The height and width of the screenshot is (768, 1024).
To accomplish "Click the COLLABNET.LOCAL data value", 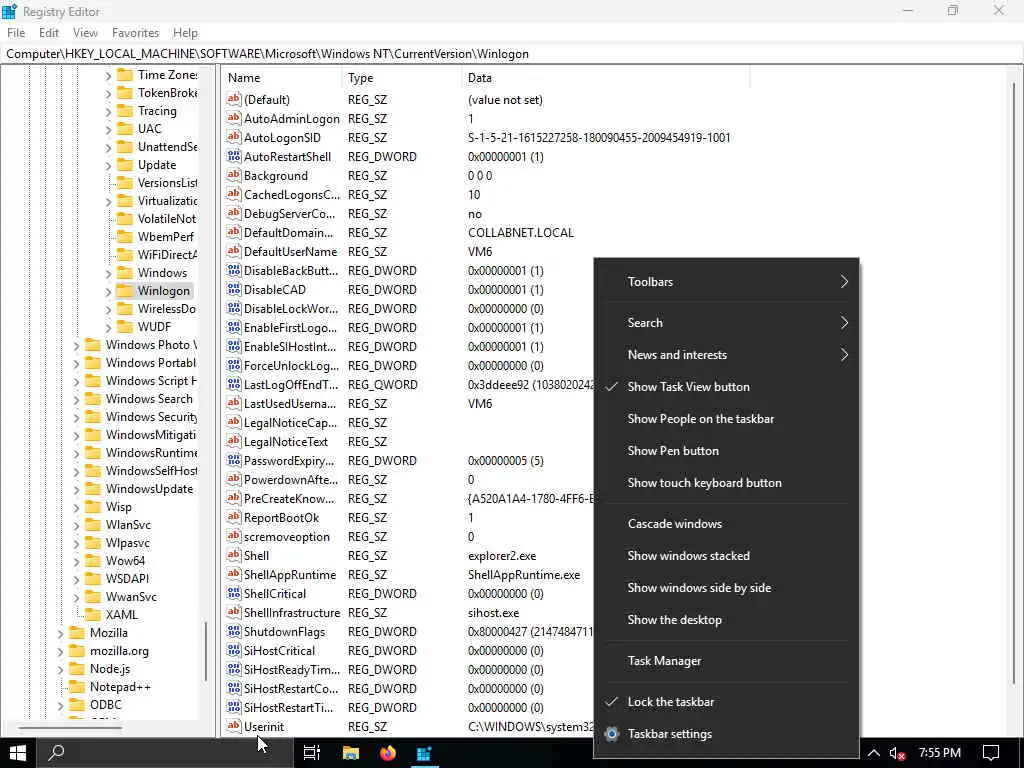I will point(520,232).
